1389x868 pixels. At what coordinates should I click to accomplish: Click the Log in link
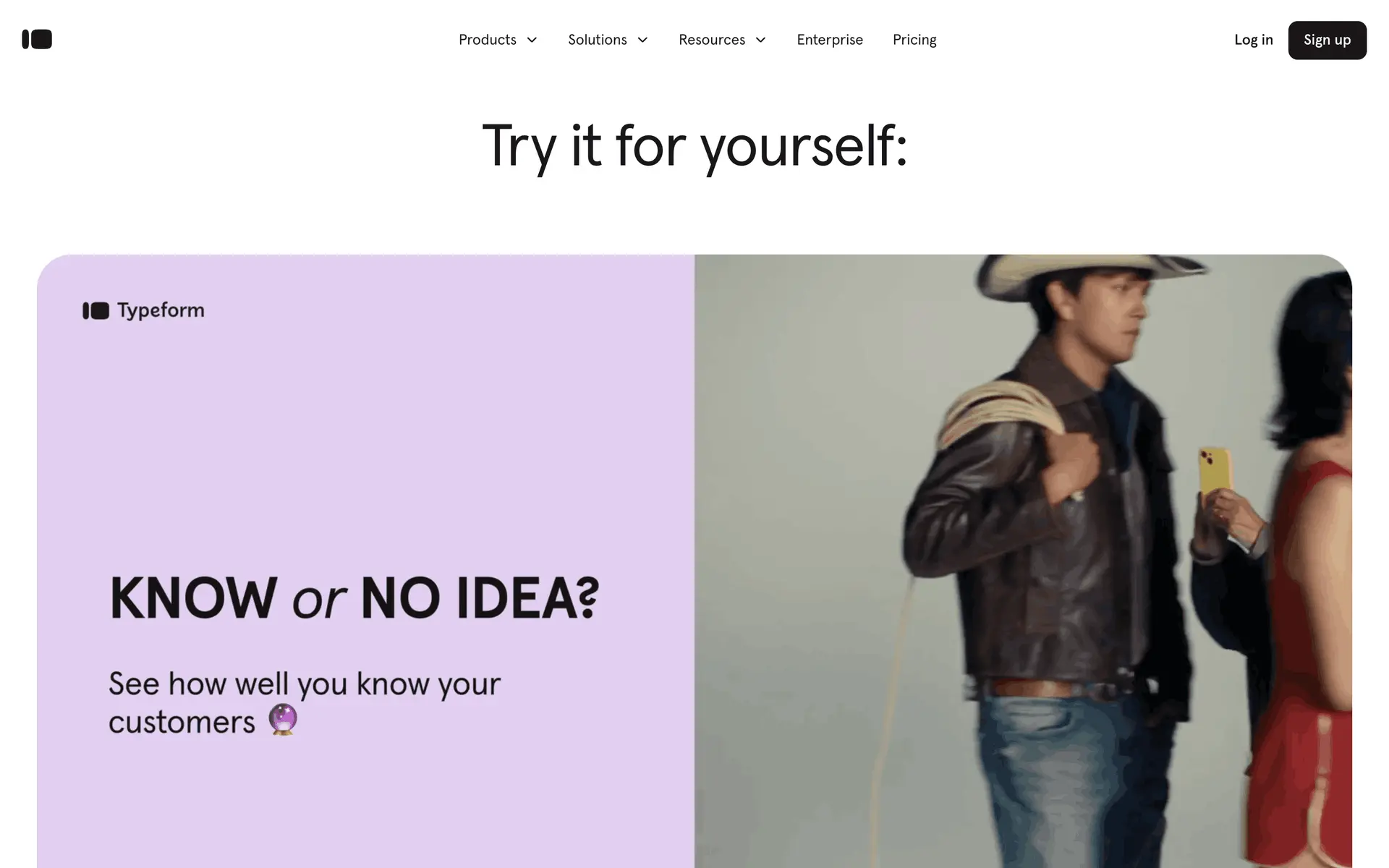click(x=1253, y=40)
